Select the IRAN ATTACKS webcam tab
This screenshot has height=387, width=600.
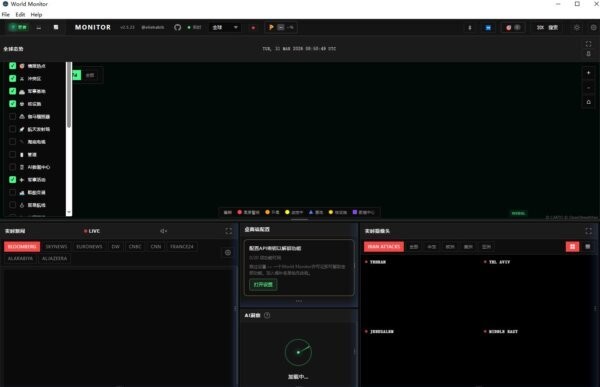coord(384,247)
